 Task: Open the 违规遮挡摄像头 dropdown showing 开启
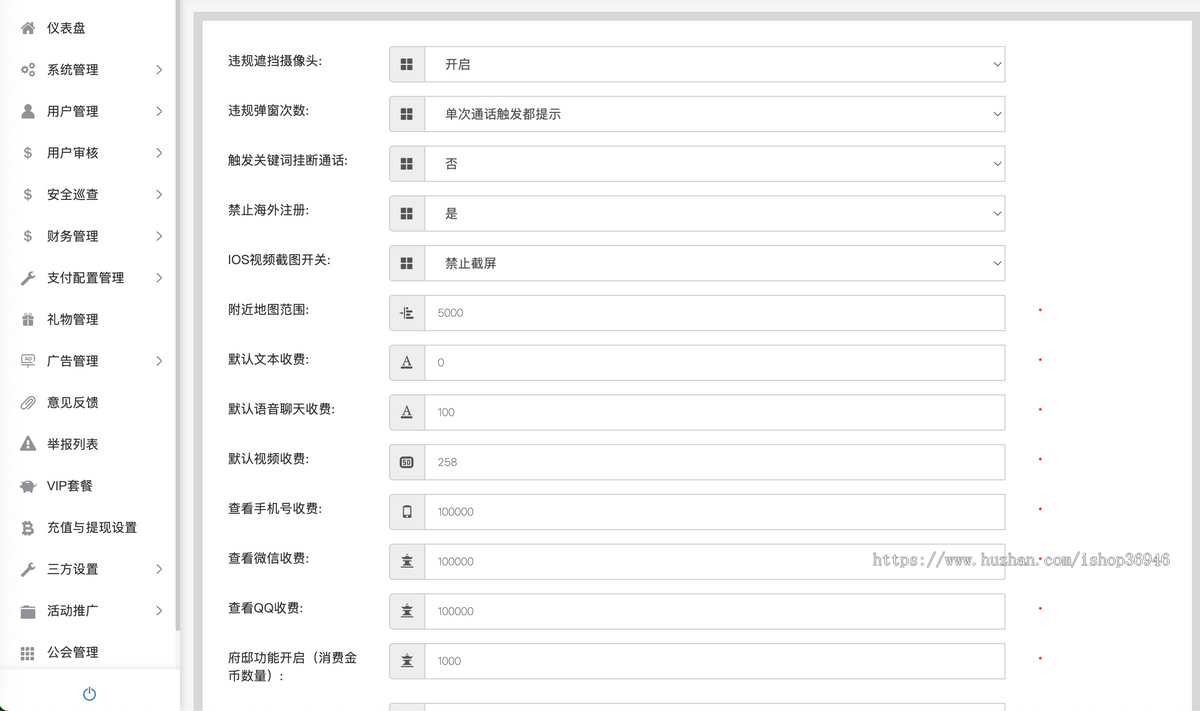[x=715, y=64]
